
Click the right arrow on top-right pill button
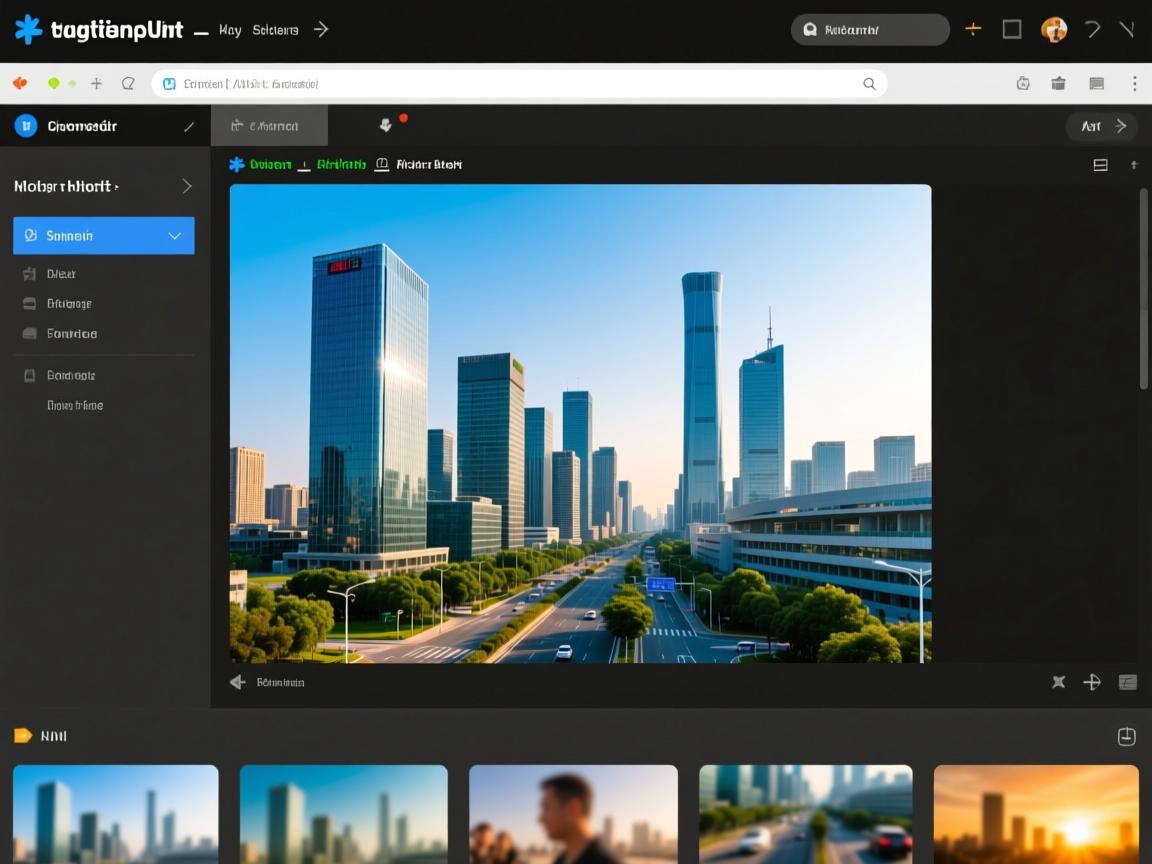click(x=1121, y=126)
